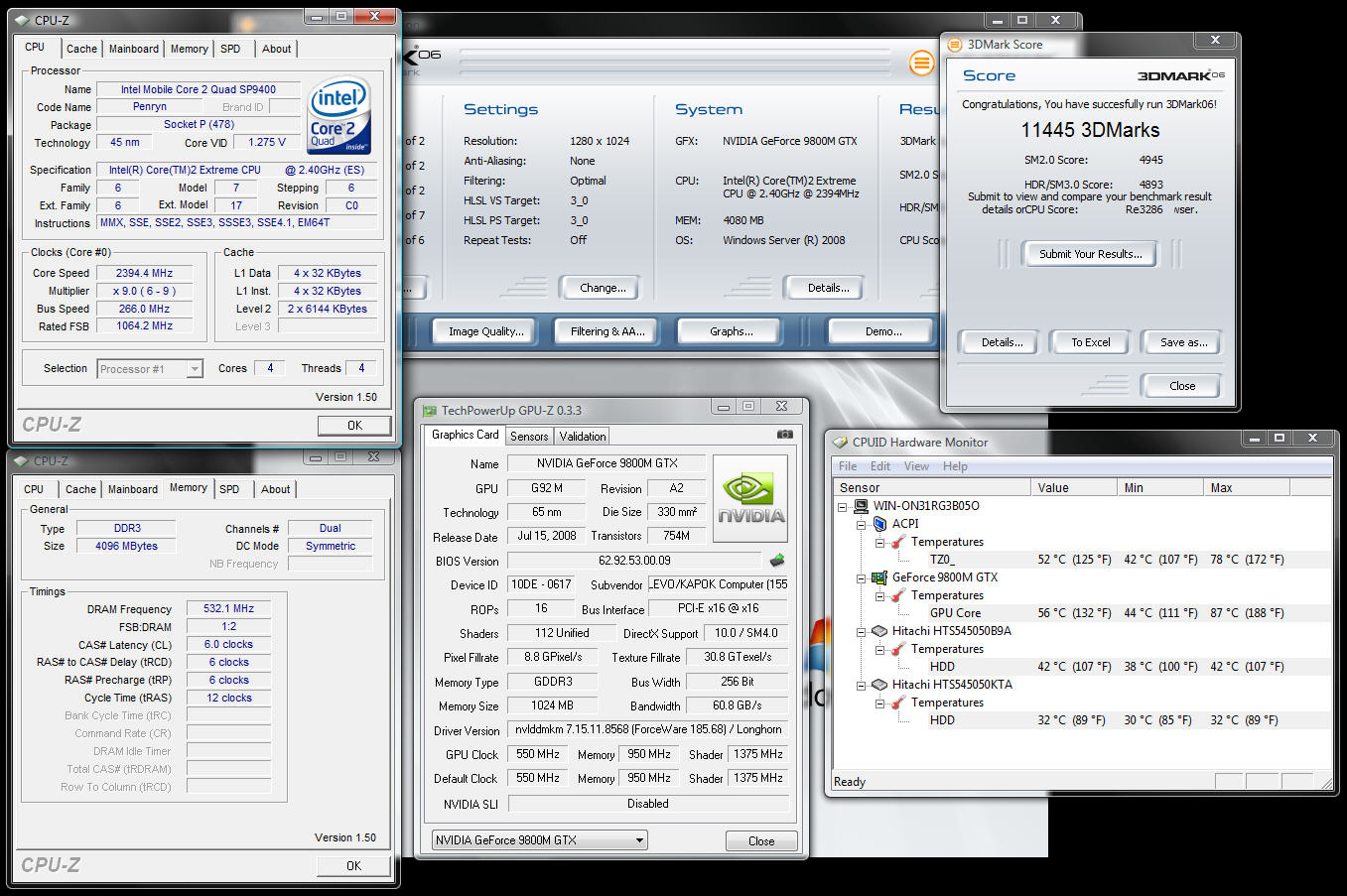Click the Graphs... button in 3DMark06
Screen dimensions: 1347x896
731,331
